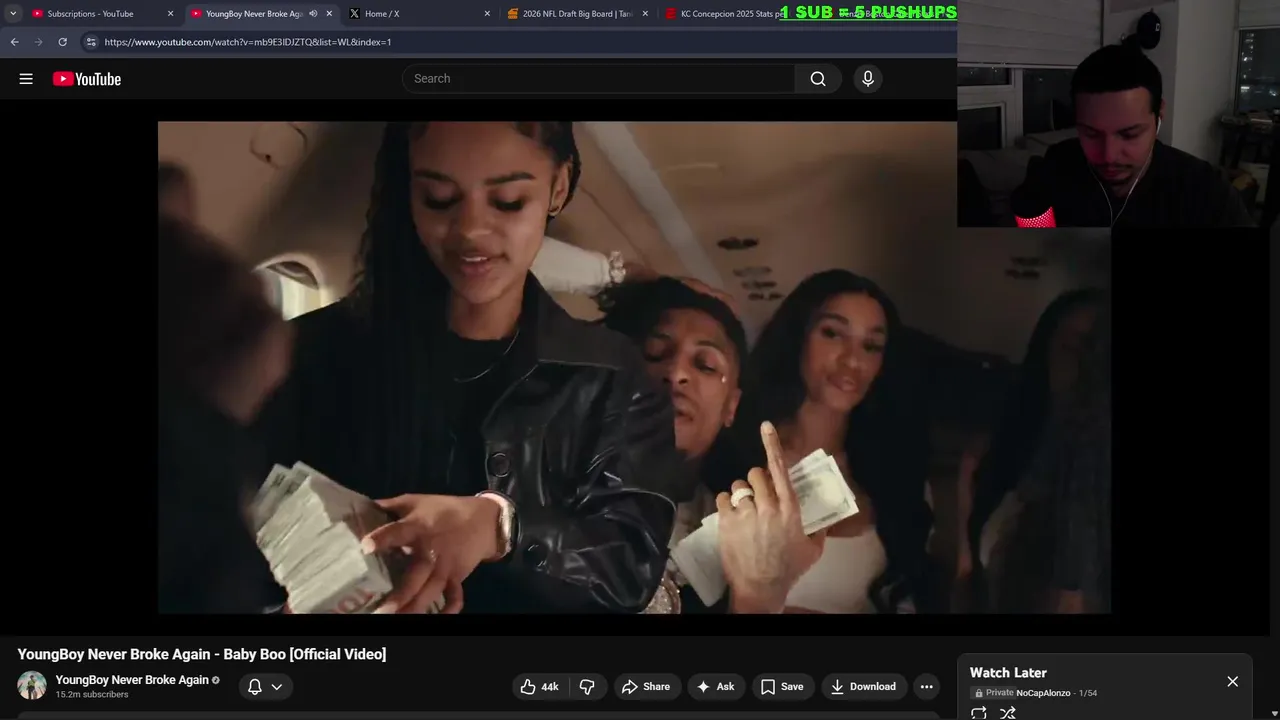Screen dimensions: 1280x720
Task: Dislike the video with thumbs down
Action: point(587,686)
